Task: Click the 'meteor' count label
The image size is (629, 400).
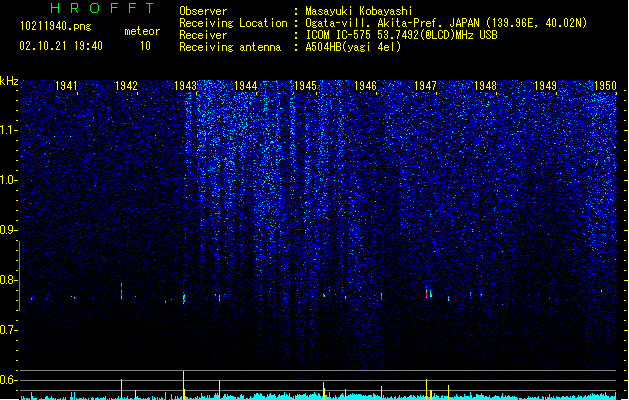Action: pyautogui.click(x=142, y=31)
